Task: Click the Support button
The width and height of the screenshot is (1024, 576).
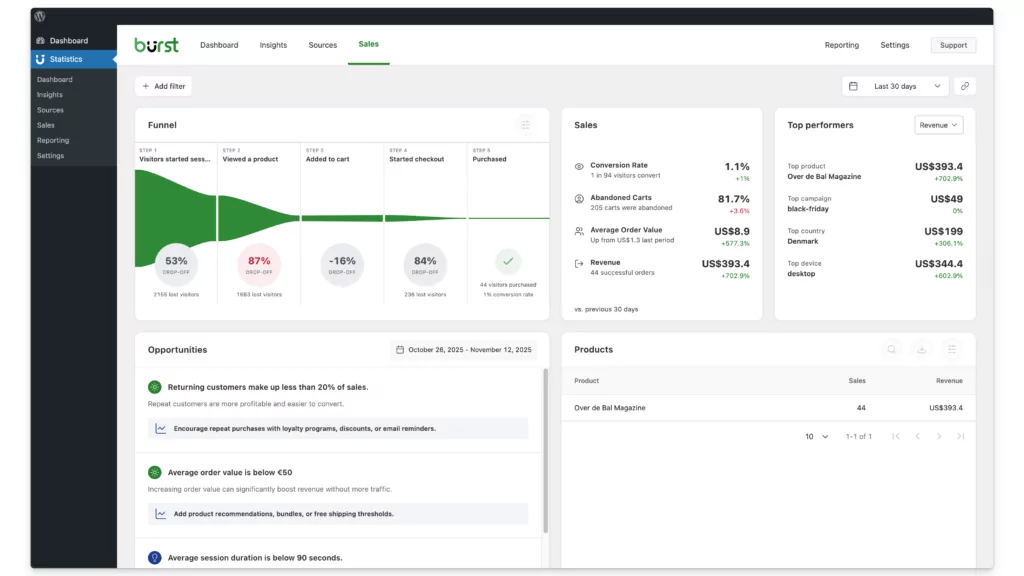Action: (952, 44)
